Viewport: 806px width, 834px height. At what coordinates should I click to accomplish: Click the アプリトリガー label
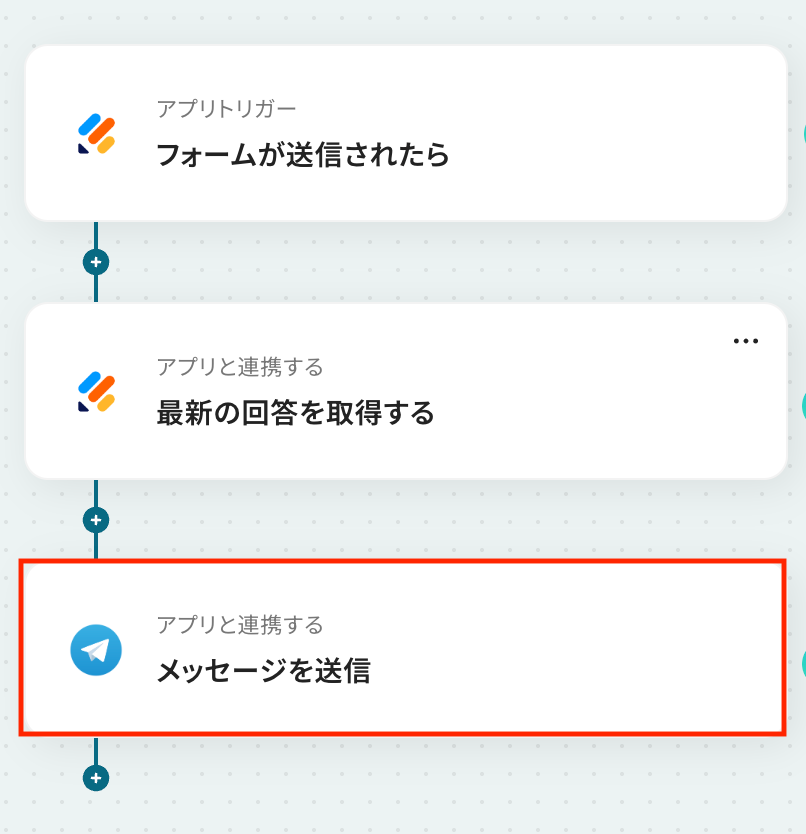pyautogui.click(x=226, y=109)
